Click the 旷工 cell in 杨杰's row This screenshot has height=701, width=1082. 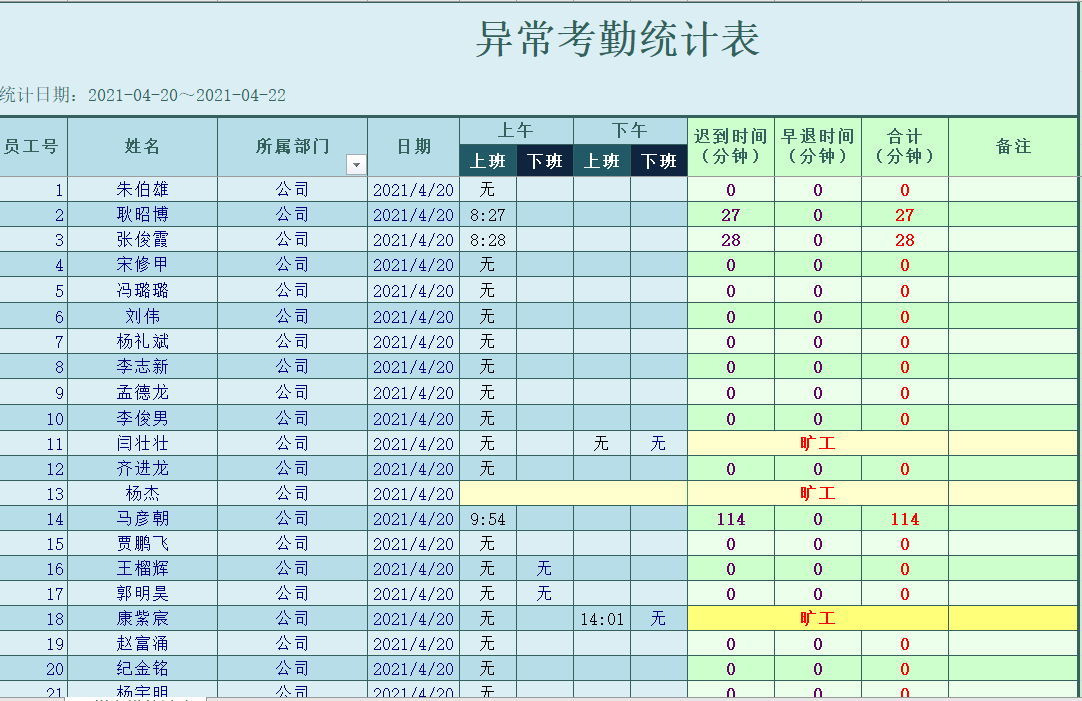(x=818, y=493)
